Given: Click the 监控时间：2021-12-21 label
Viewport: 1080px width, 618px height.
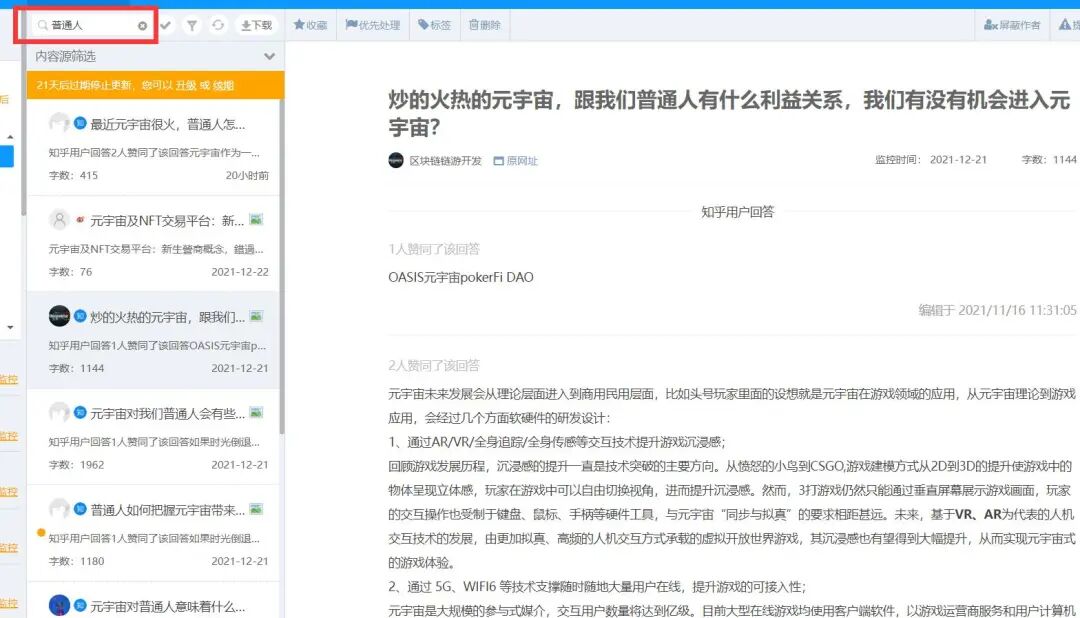Looking at the screenshot, I should coord(931,160).
